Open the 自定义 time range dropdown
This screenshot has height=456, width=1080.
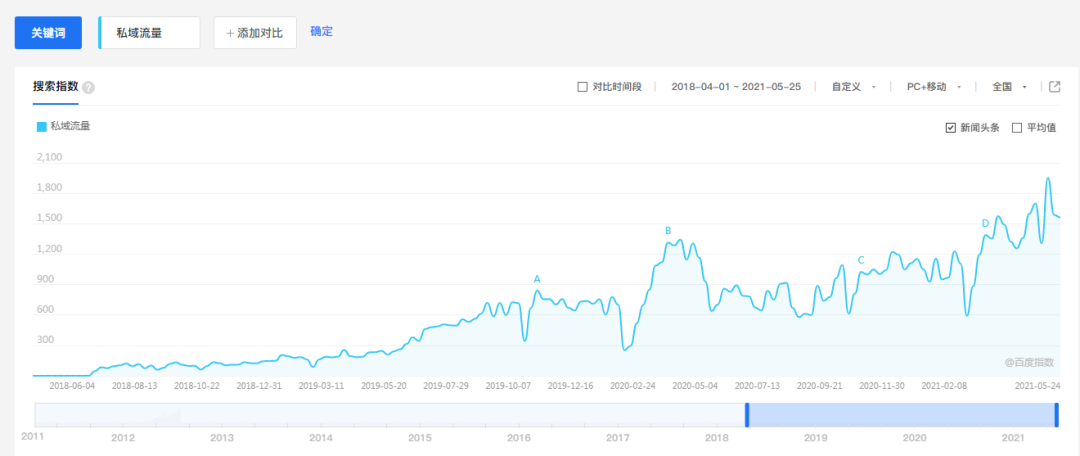(x=853, y=87)
